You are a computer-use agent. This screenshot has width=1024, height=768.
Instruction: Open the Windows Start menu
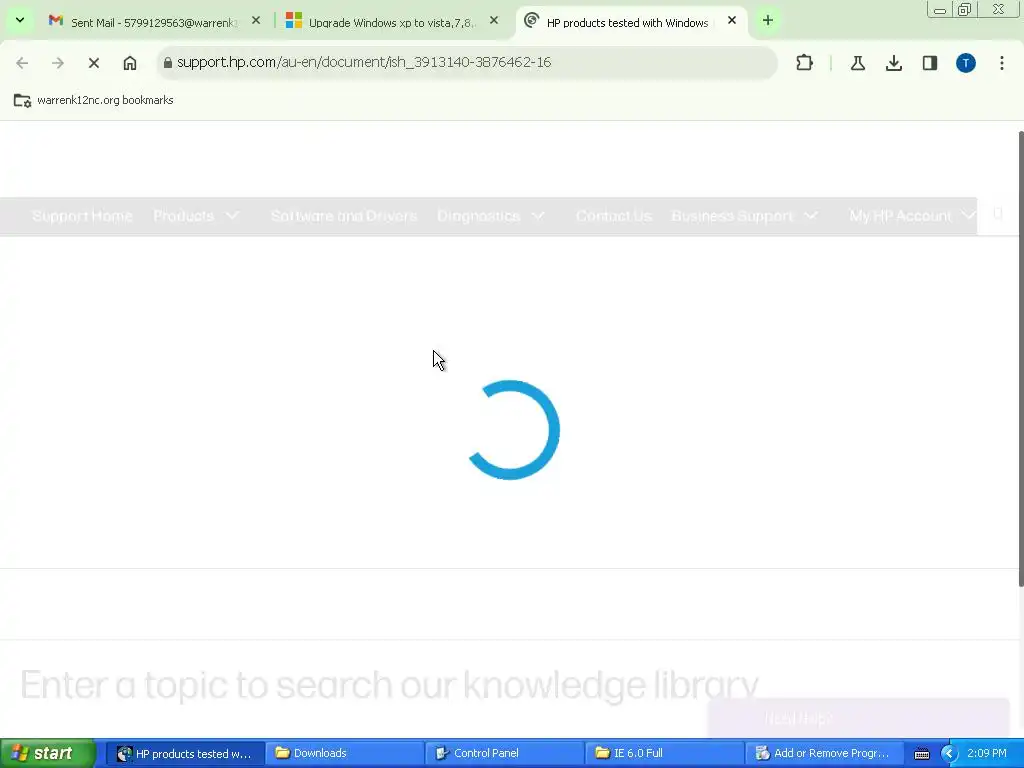pos(48,754)
